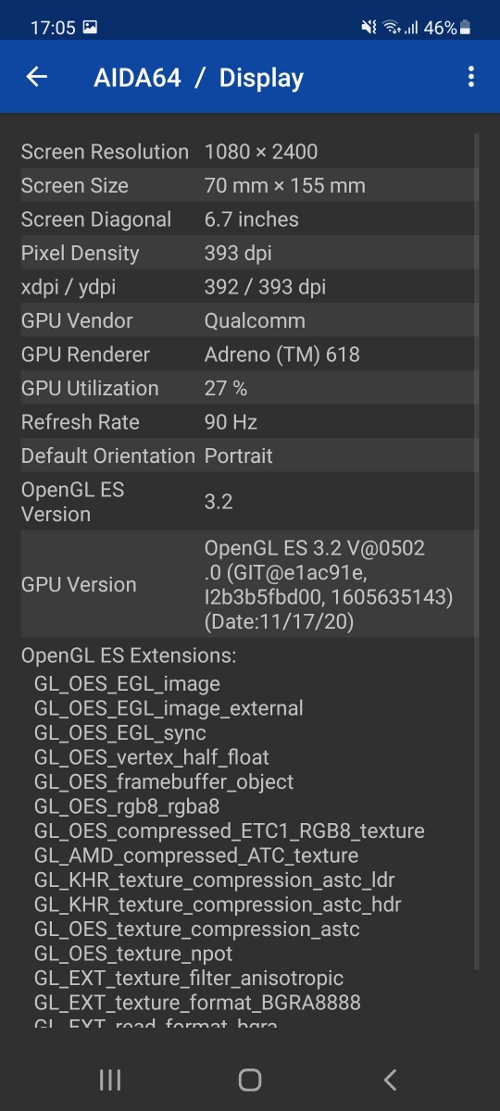The image size is (500, 1111).
Task: Select the GPU Renderer Adreno 618 row
Action: [247, 354]
